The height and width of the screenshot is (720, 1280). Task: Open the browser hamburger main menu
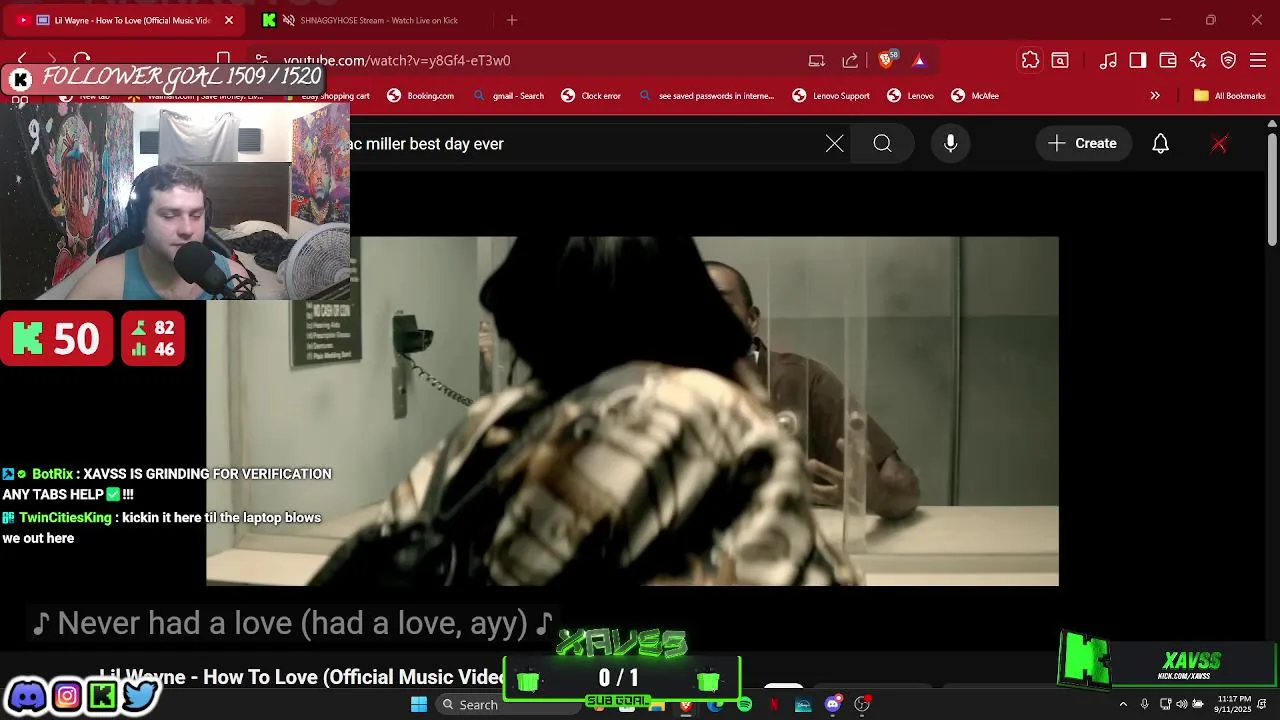(1258, 60)
